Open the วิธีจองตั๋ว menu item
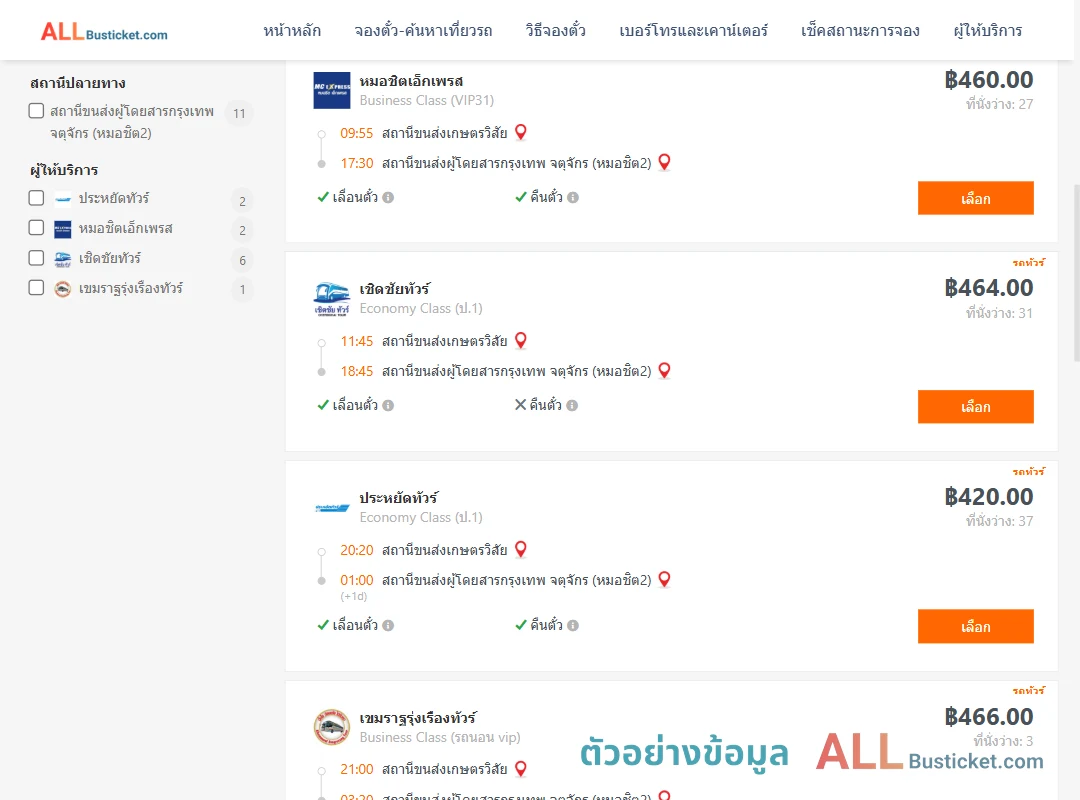The height and width of the screenshot is (800, 1080). pos(555,31)
